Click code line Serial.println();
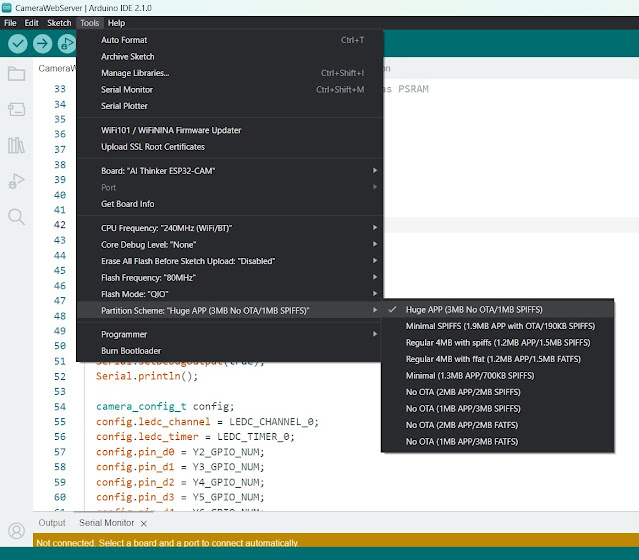The height and width of the screenshot is (560, 639). coord(147,376)
